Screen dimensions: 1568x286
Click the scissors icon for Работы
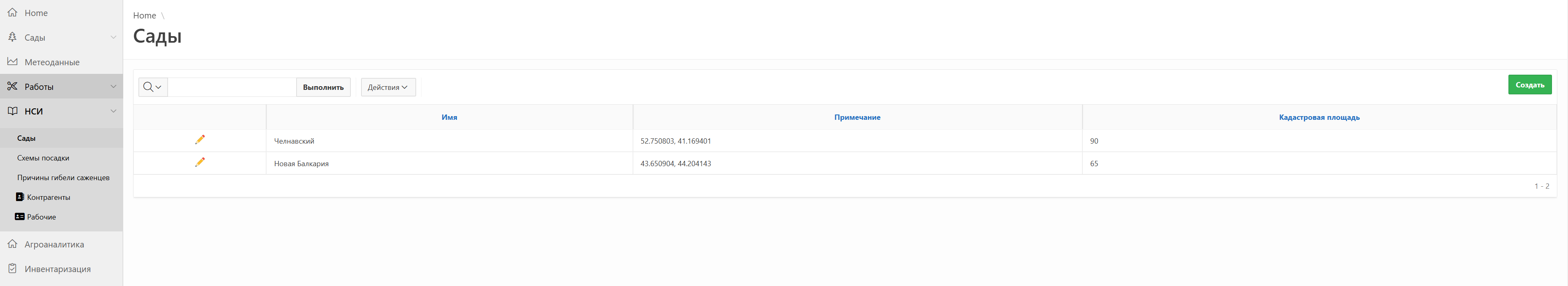click(x=12, y=87)
